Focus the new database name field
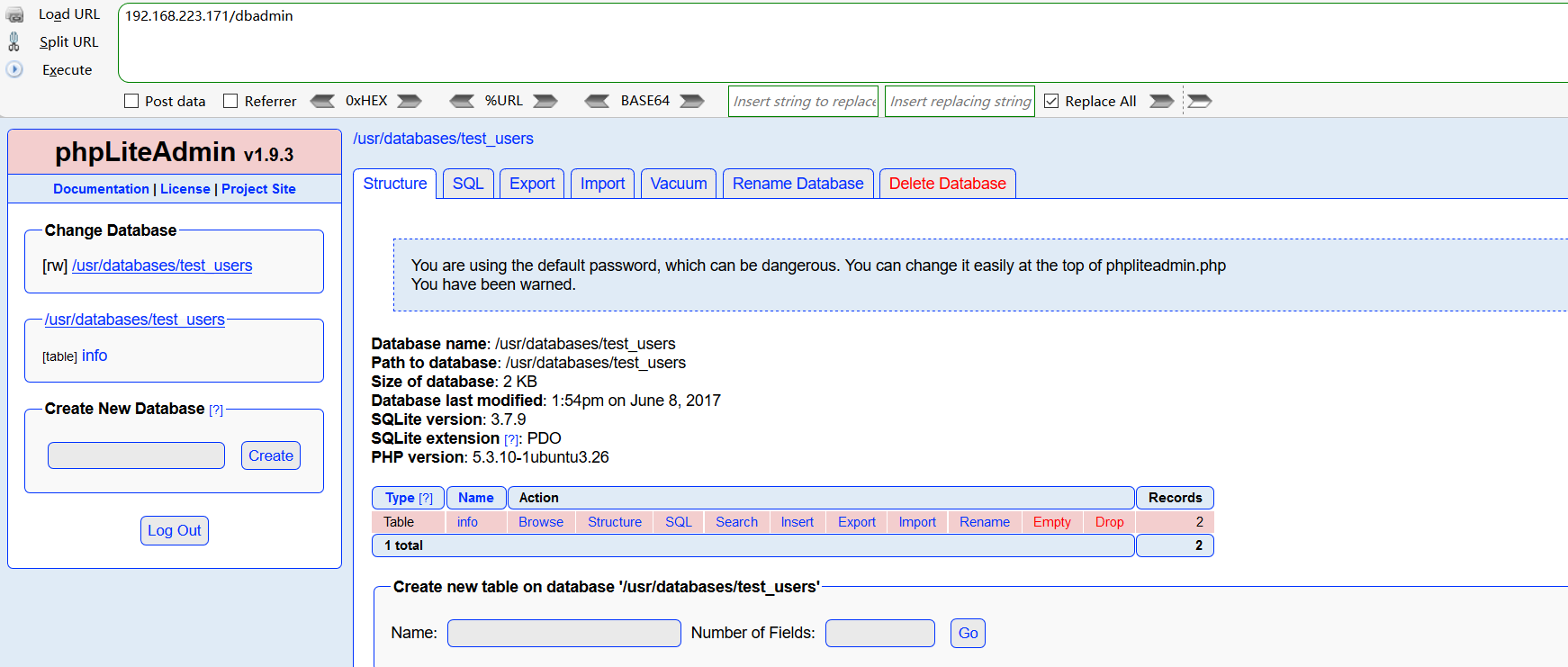 pos(136,455)
